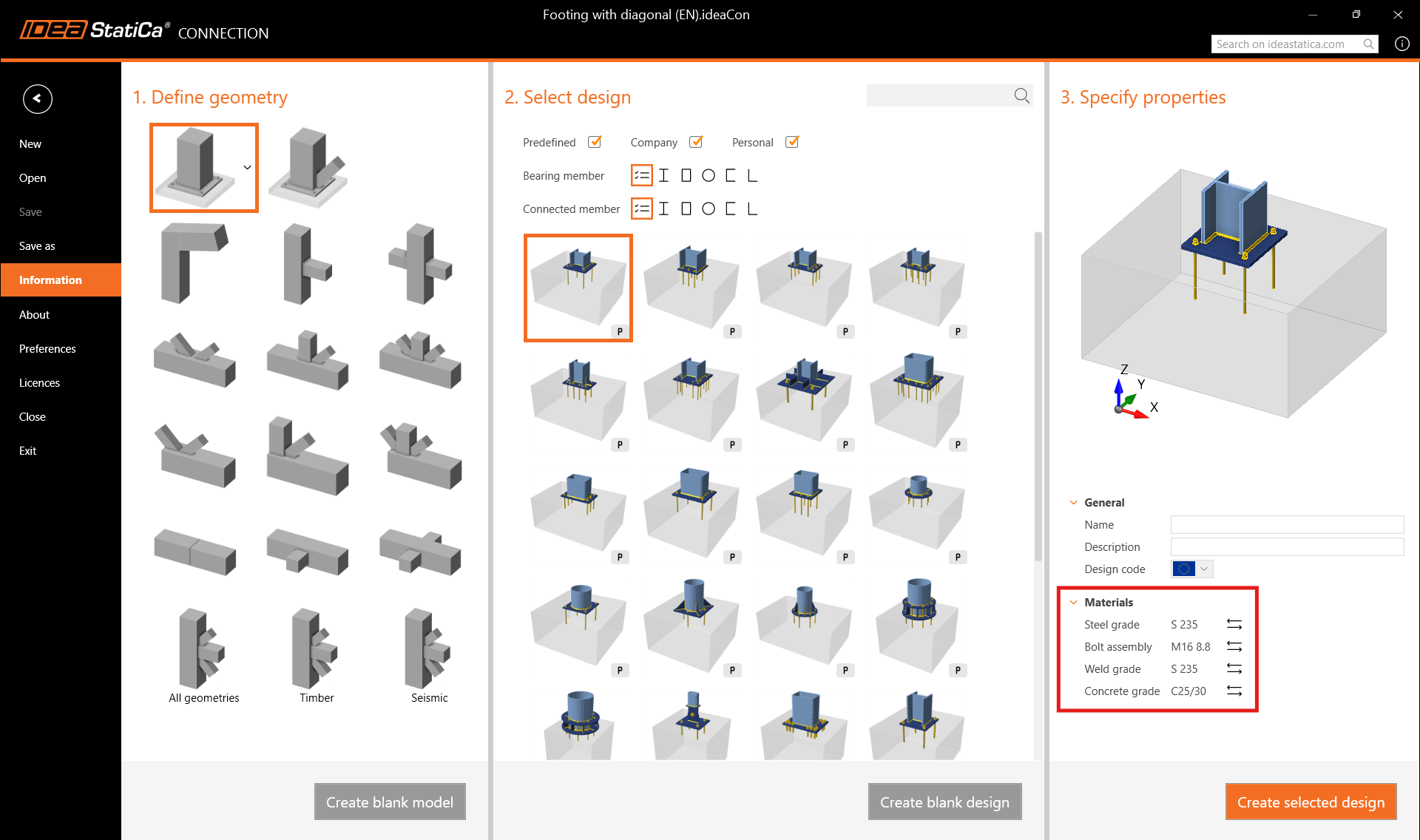Toggle the Predefined checkbox

595,142
